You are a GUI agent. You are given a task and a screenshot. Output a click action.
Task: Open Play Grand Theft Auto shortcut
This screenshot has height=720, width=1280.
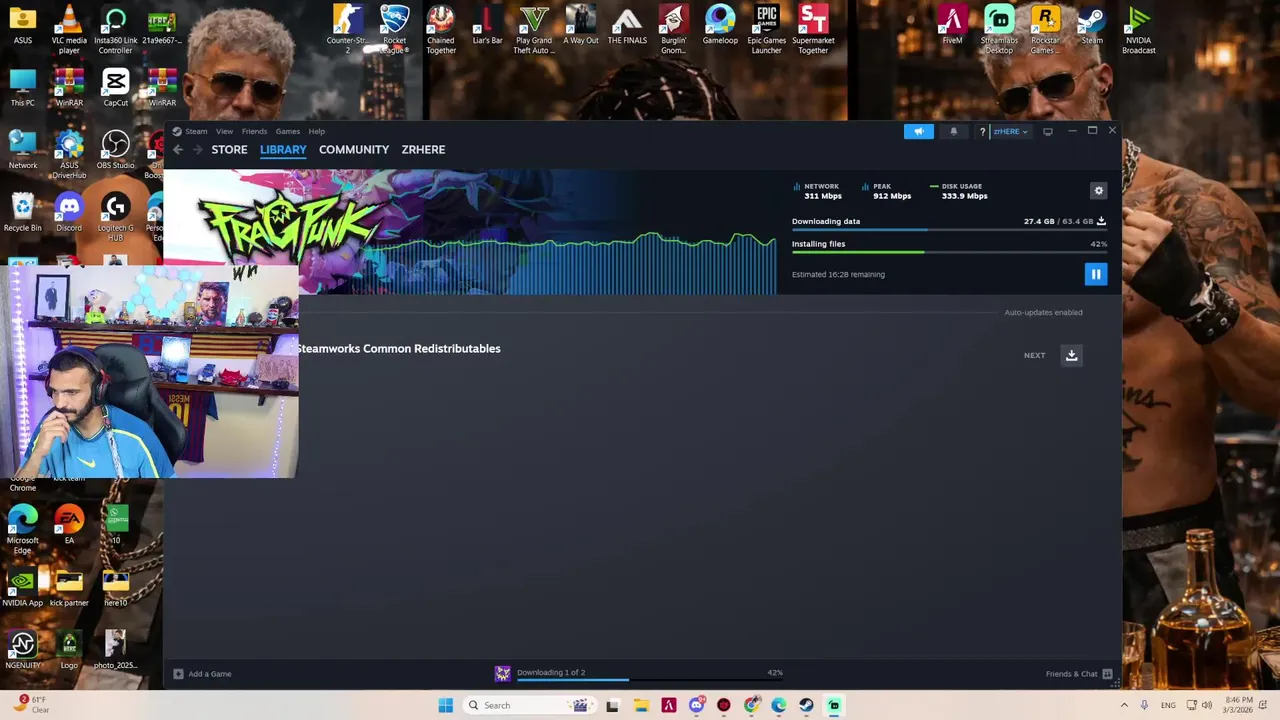(x=534, y=30)
